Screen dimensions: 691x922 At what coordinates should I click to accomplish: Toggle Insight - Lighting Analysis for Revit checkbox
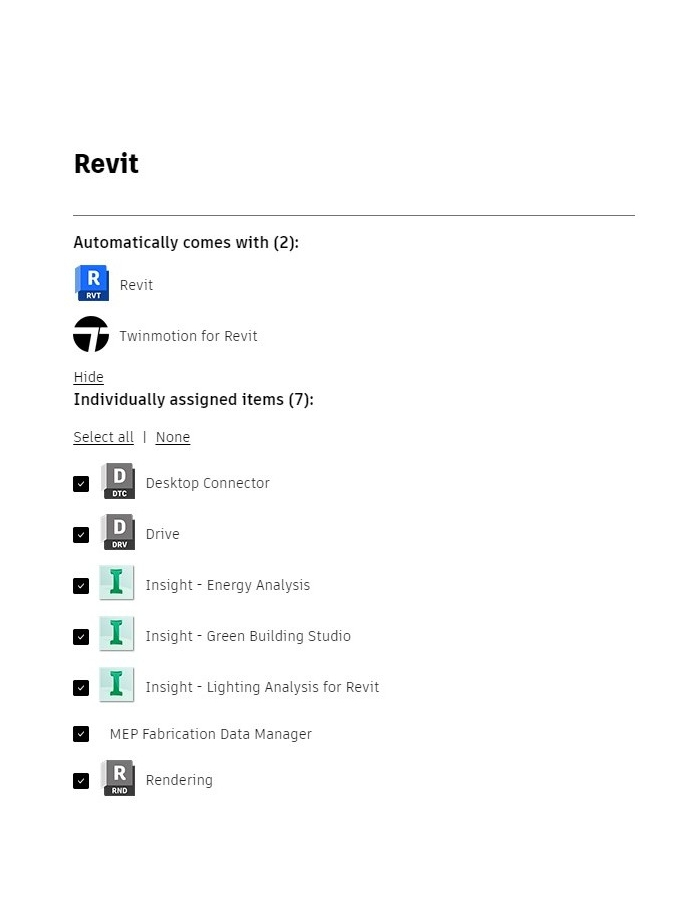point(81,688)
